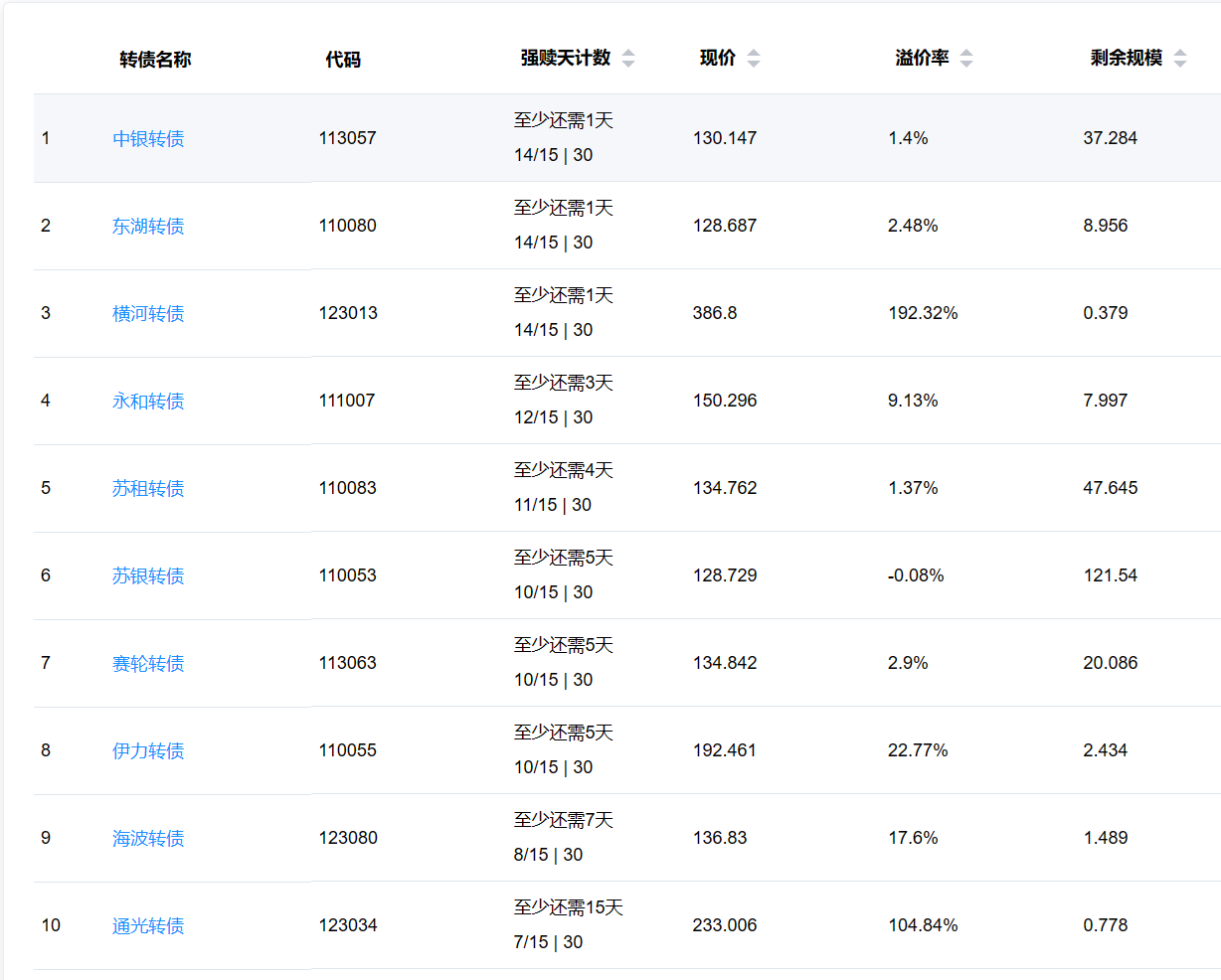Sort table by 溢价率 sort icon
The image size is (1221, 980).
pyautogui.click(x=965, y=59)
